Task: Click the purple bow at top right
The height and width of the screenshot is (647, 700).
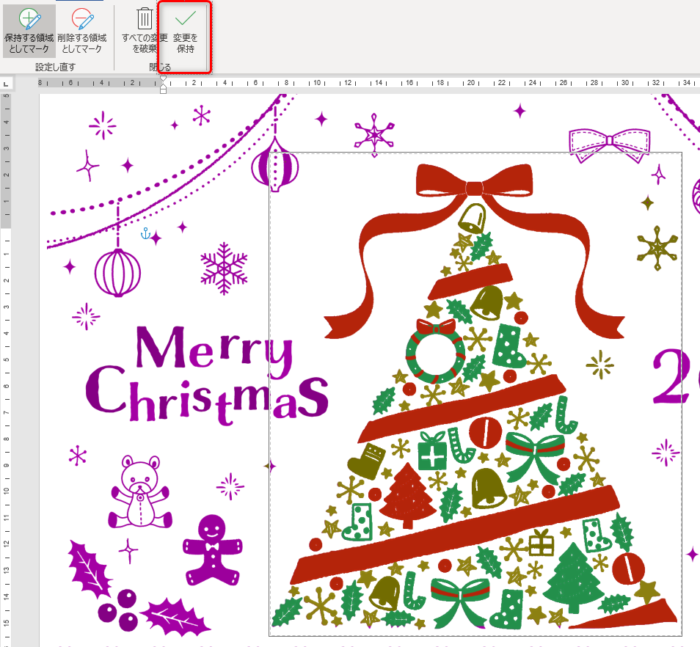Action: (x=608, y=144)
